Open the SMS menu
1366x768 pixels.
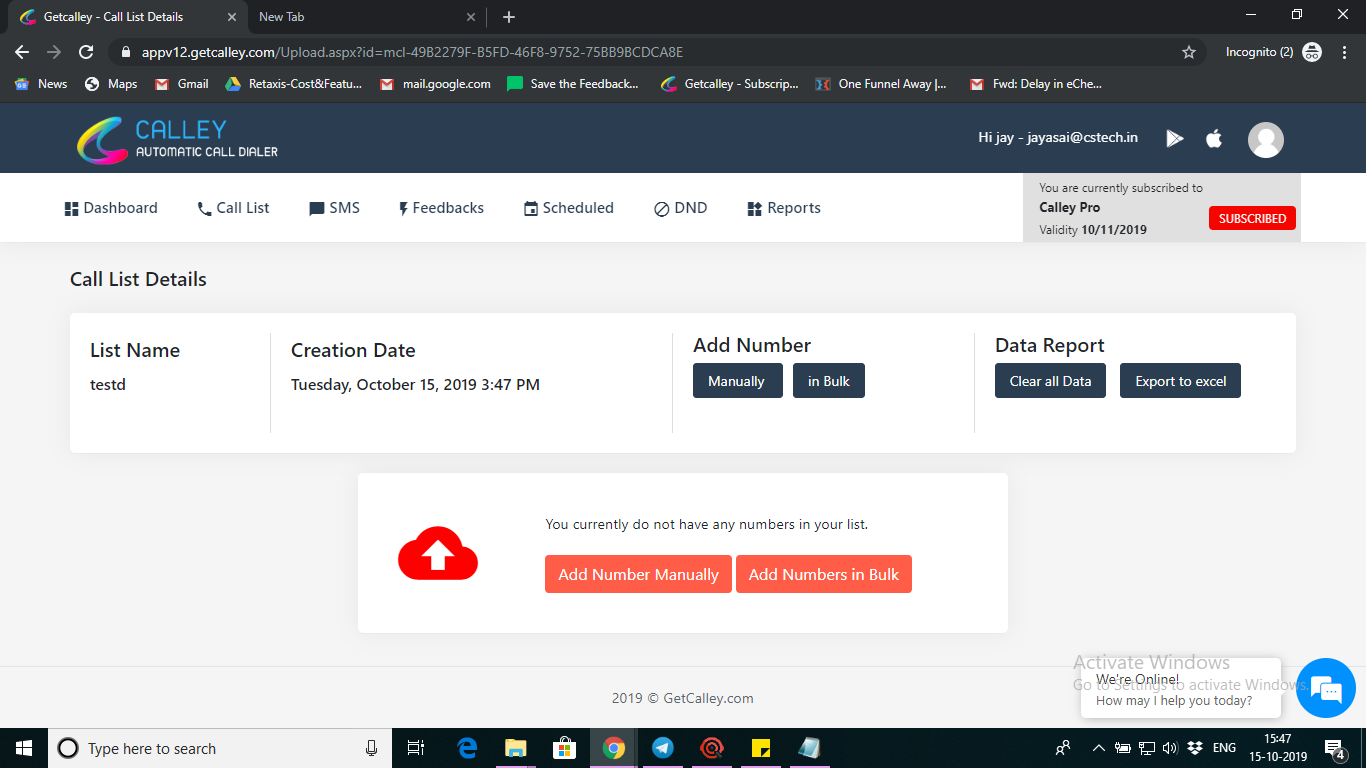[335, 208]
